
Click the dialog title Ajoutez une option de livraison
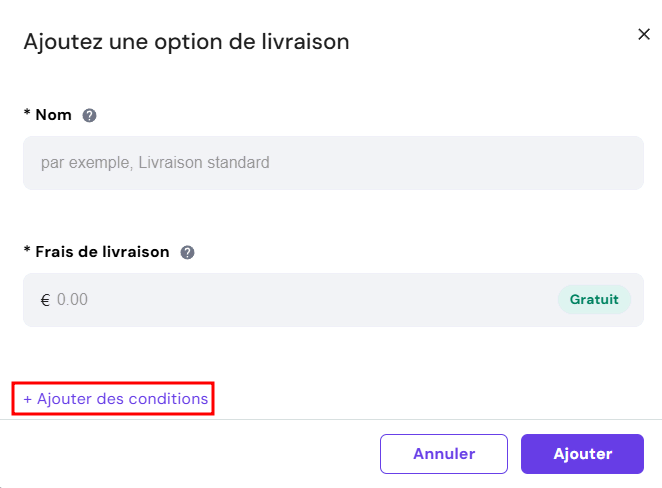(186, 42)
